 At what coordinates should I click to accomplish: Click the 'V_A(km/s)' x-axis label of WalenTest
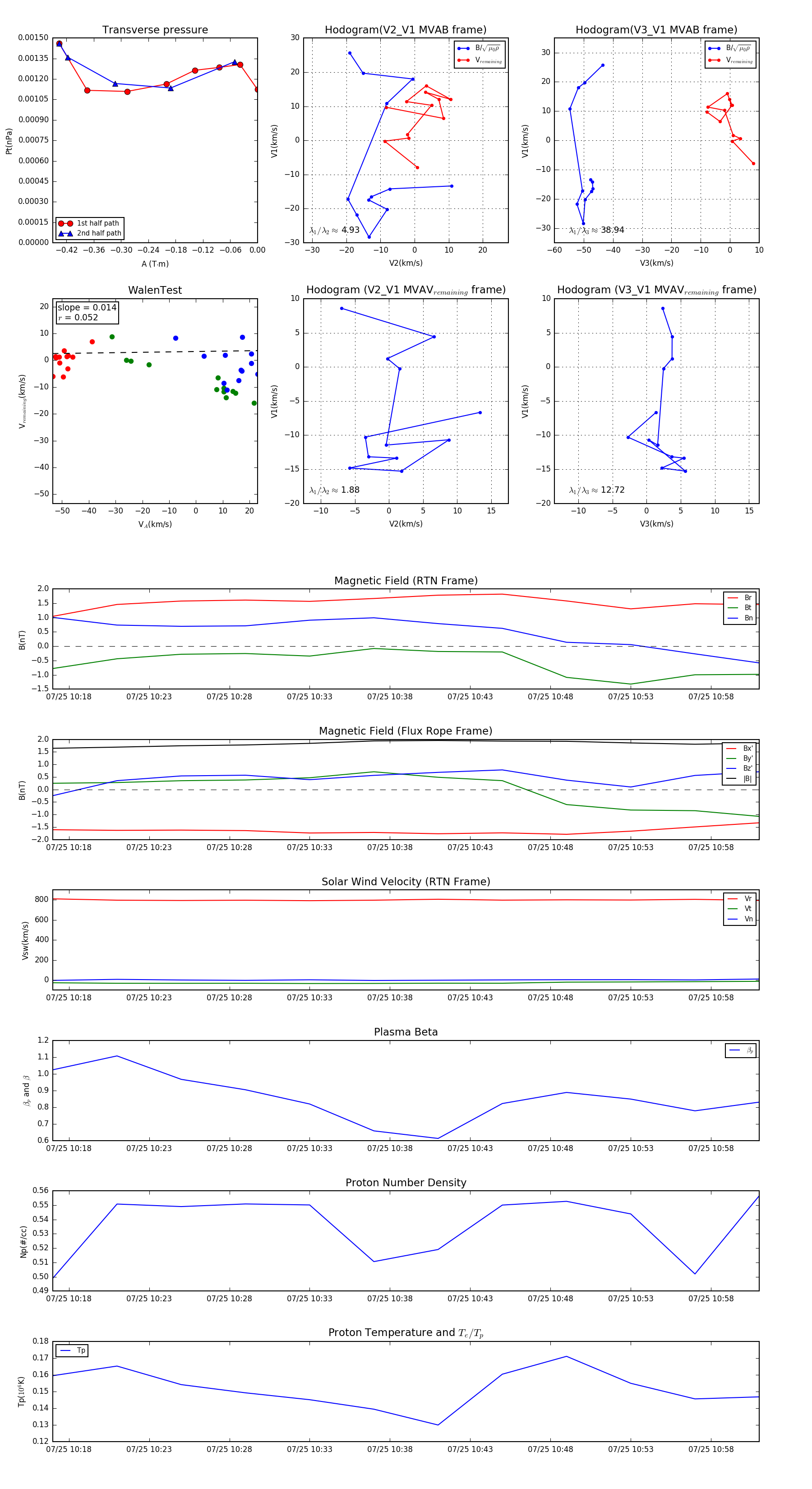155,524
